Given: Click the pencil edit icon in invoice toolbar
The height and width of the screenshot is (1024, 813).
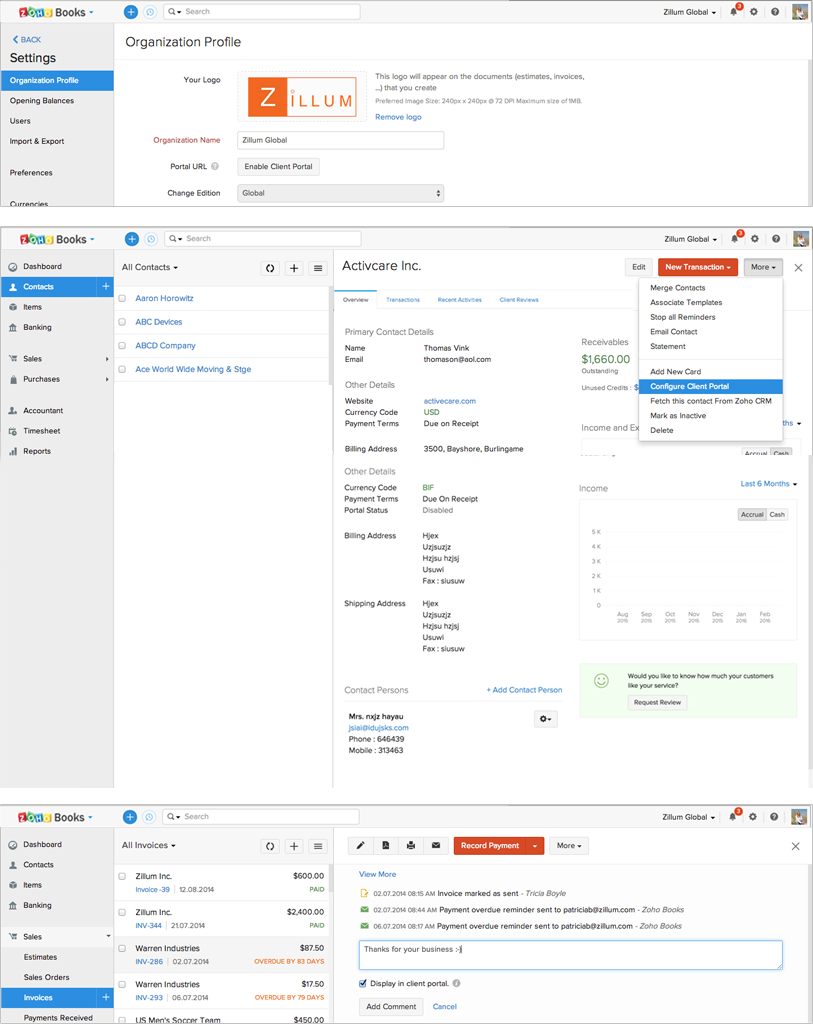Looking at the screenshot, I should pos(360,845).
